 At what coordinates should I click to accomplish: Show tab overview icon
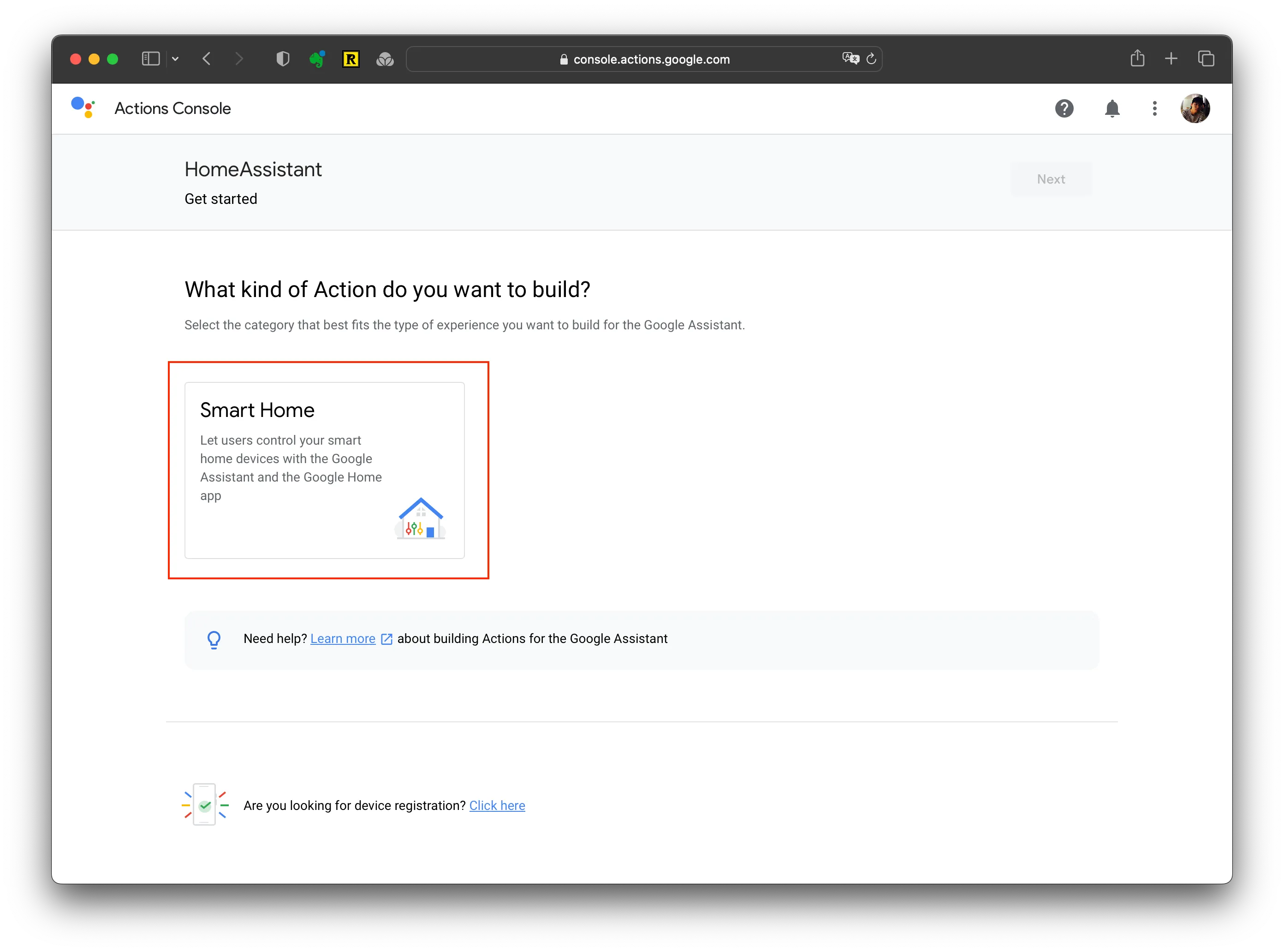click(1206, 59)
